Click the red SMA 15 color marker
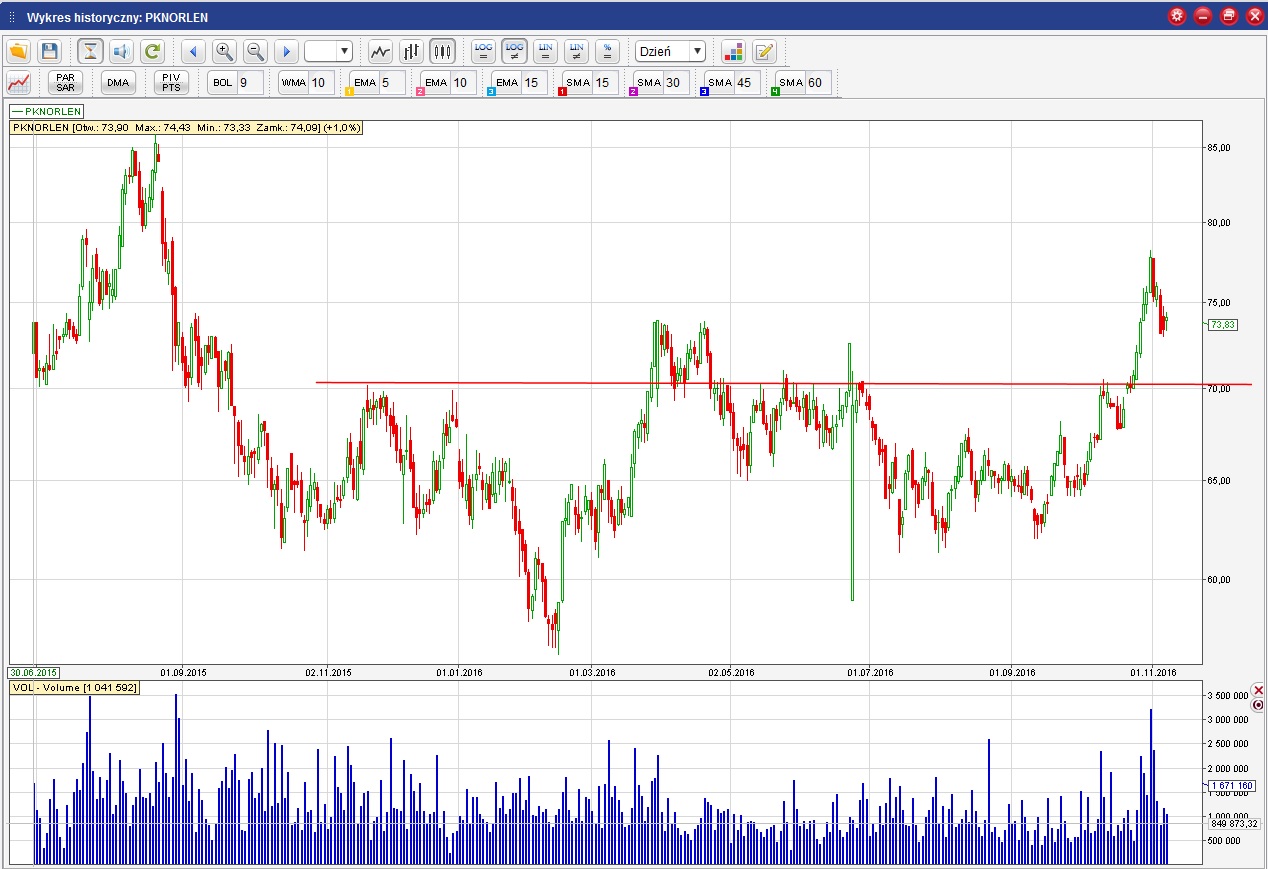The image size is (1268, 869). tap(563, 92)
